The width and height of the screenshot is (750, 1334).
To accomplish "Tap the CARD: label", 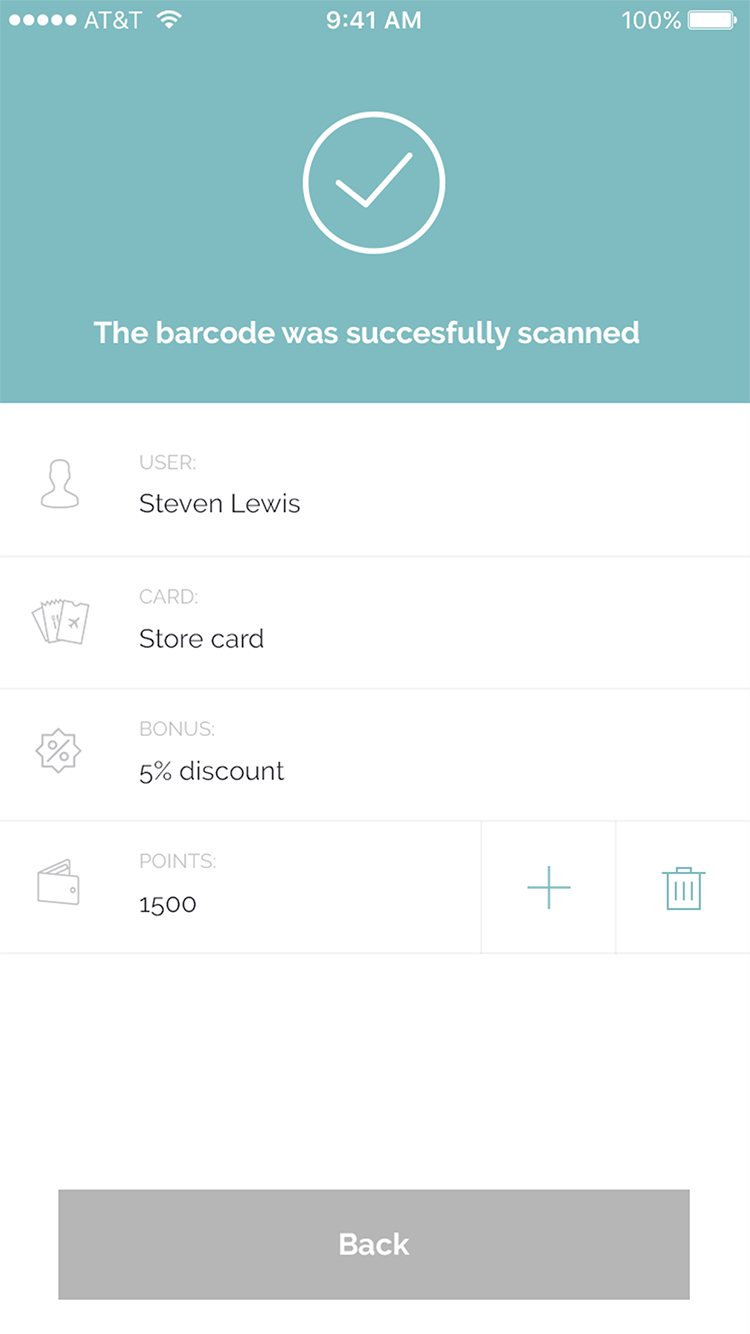I will click(169, 597).
